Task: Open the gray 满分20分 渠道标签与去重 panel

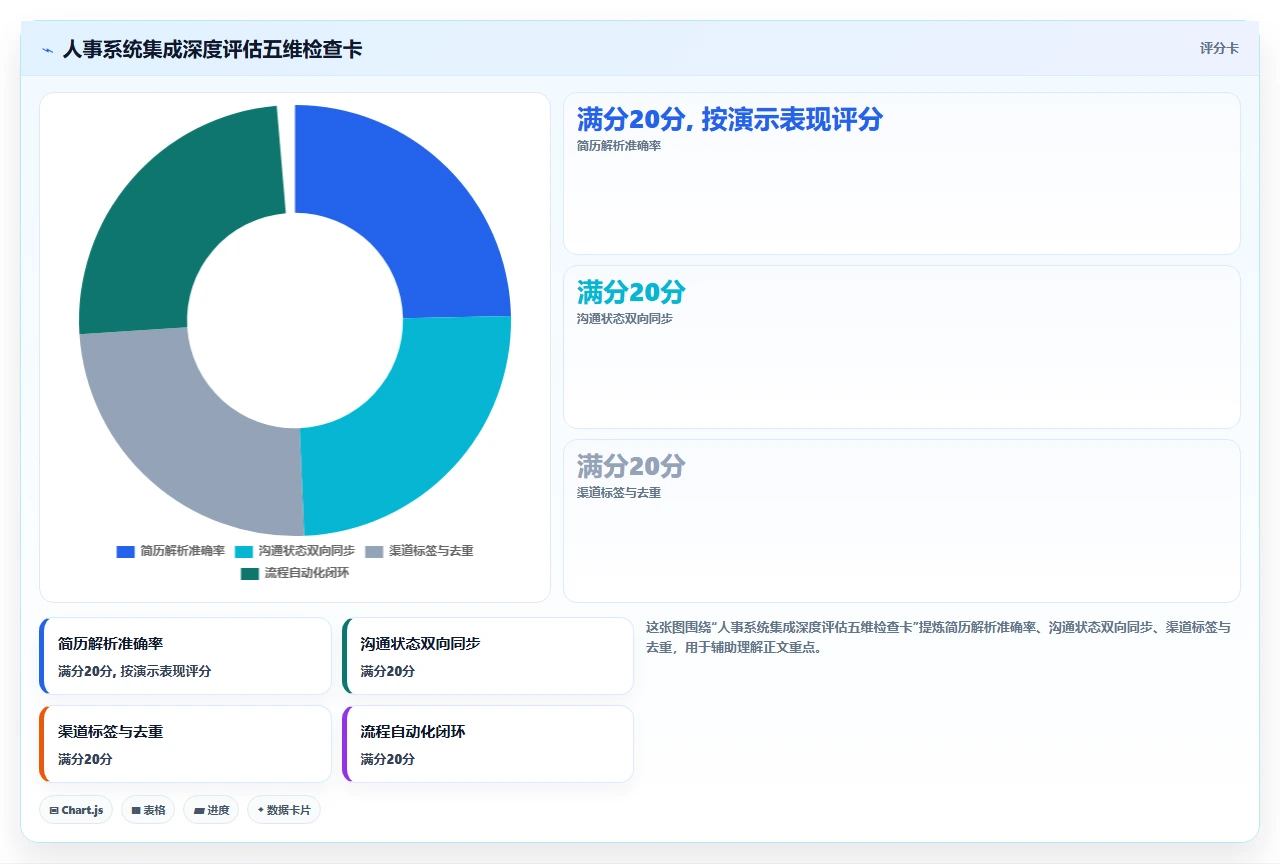Action: [902, 521]
